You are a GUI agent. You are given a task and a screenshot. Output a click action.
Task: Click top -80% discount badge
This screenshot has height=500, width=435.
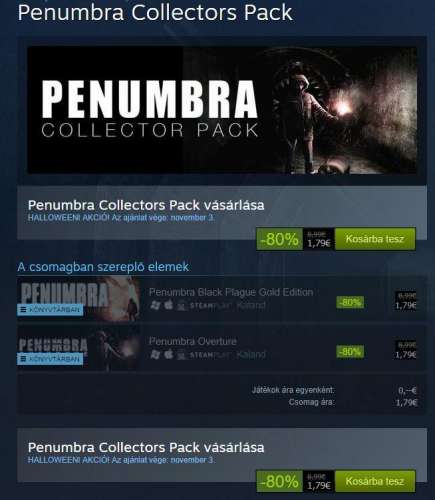[279, 239]
